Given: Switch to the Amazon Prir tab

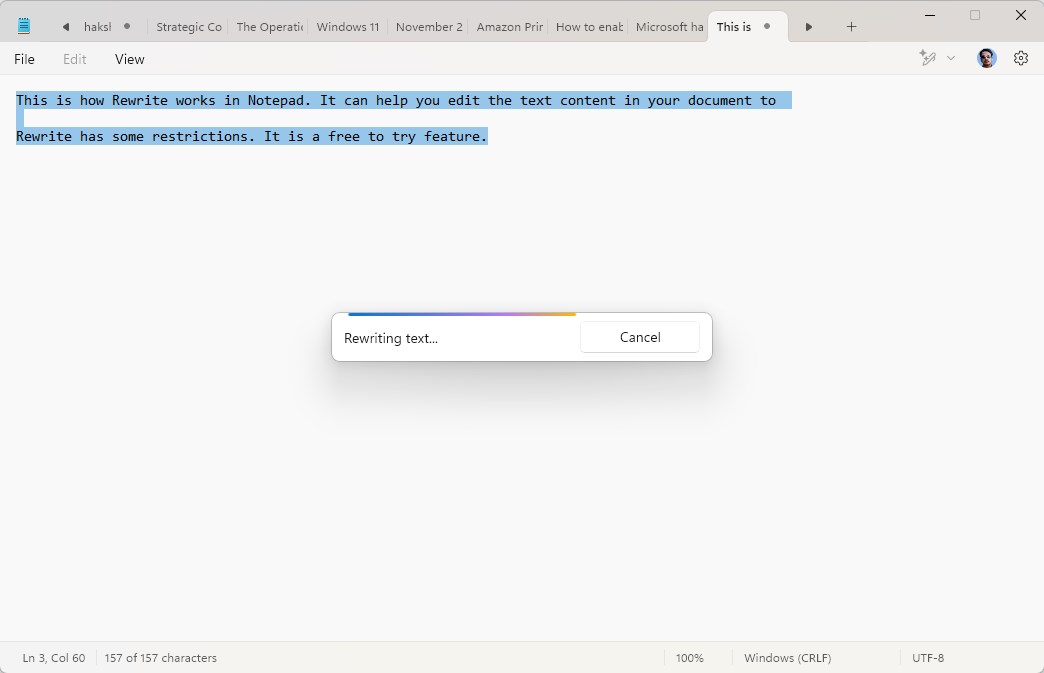Looking at the screenshot, I should 509,27.
